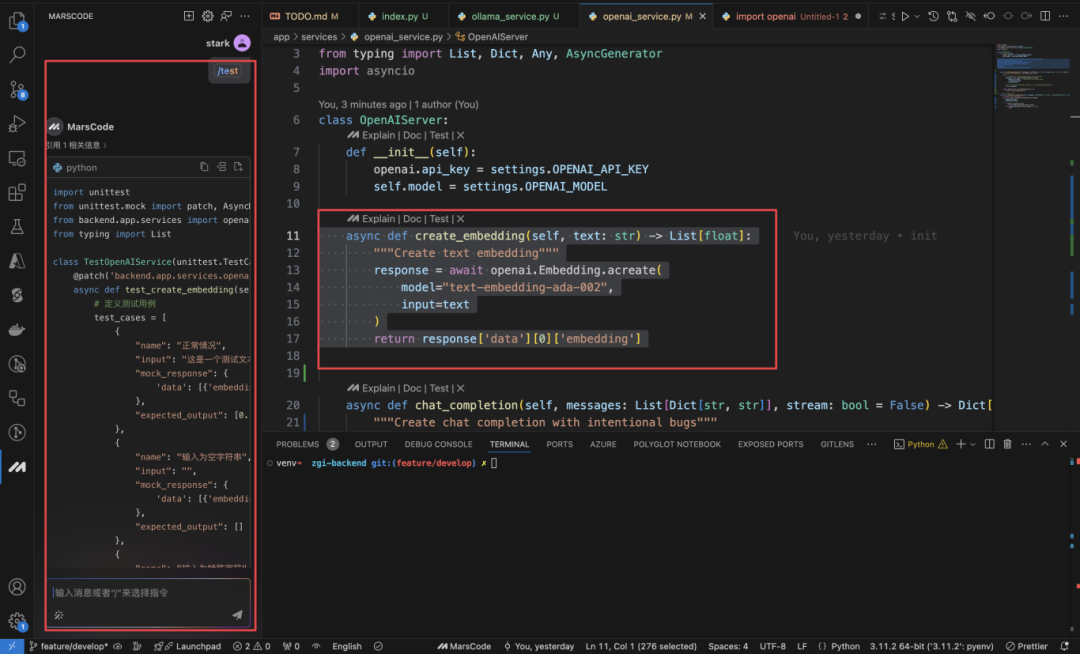This screenshot has width=1080, height=654.
Task: Split the editor to the right
Action: pyautogui.click(x=1045, y=16)
